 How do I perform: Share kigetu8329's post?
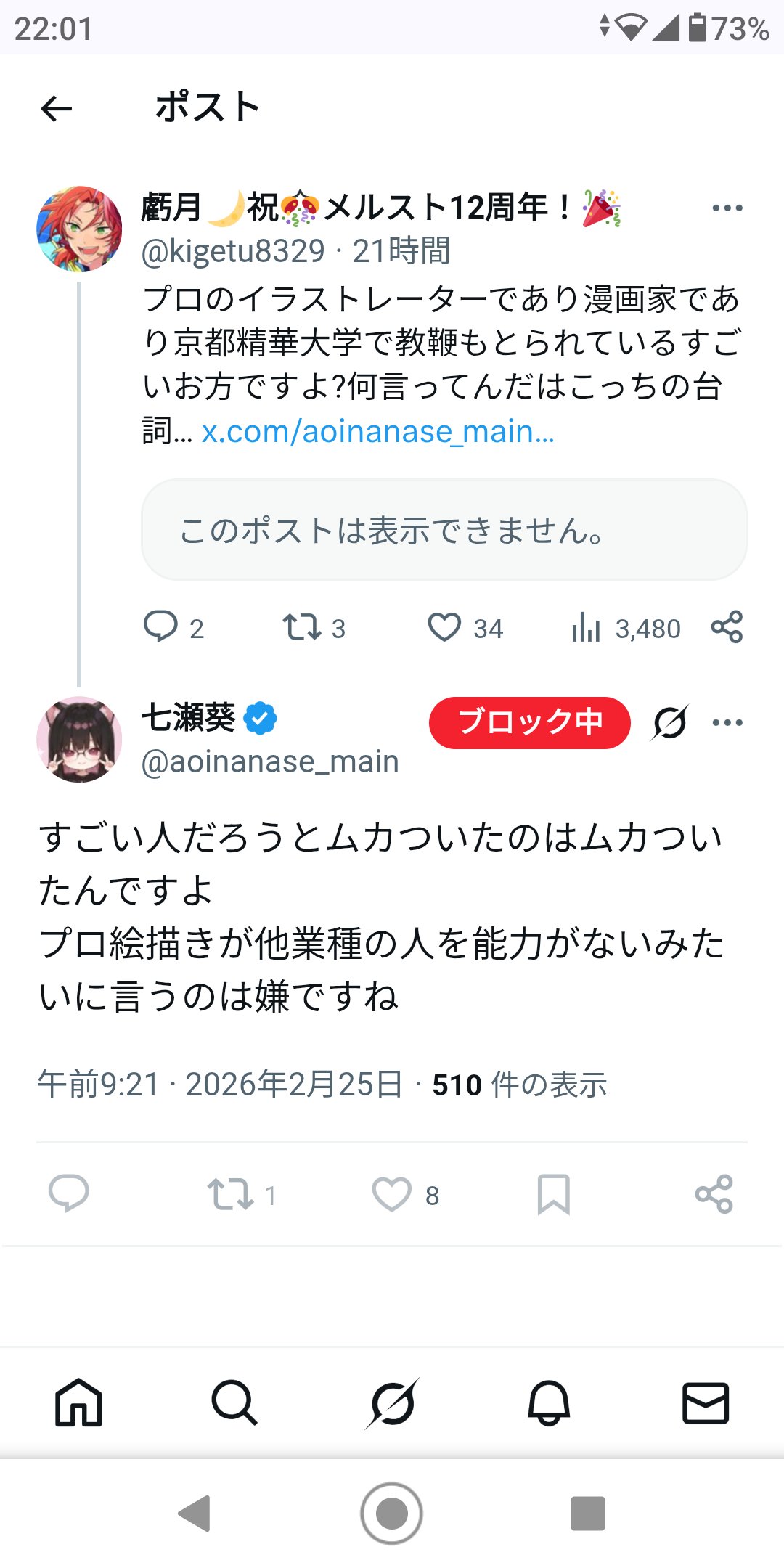(727, 627)
